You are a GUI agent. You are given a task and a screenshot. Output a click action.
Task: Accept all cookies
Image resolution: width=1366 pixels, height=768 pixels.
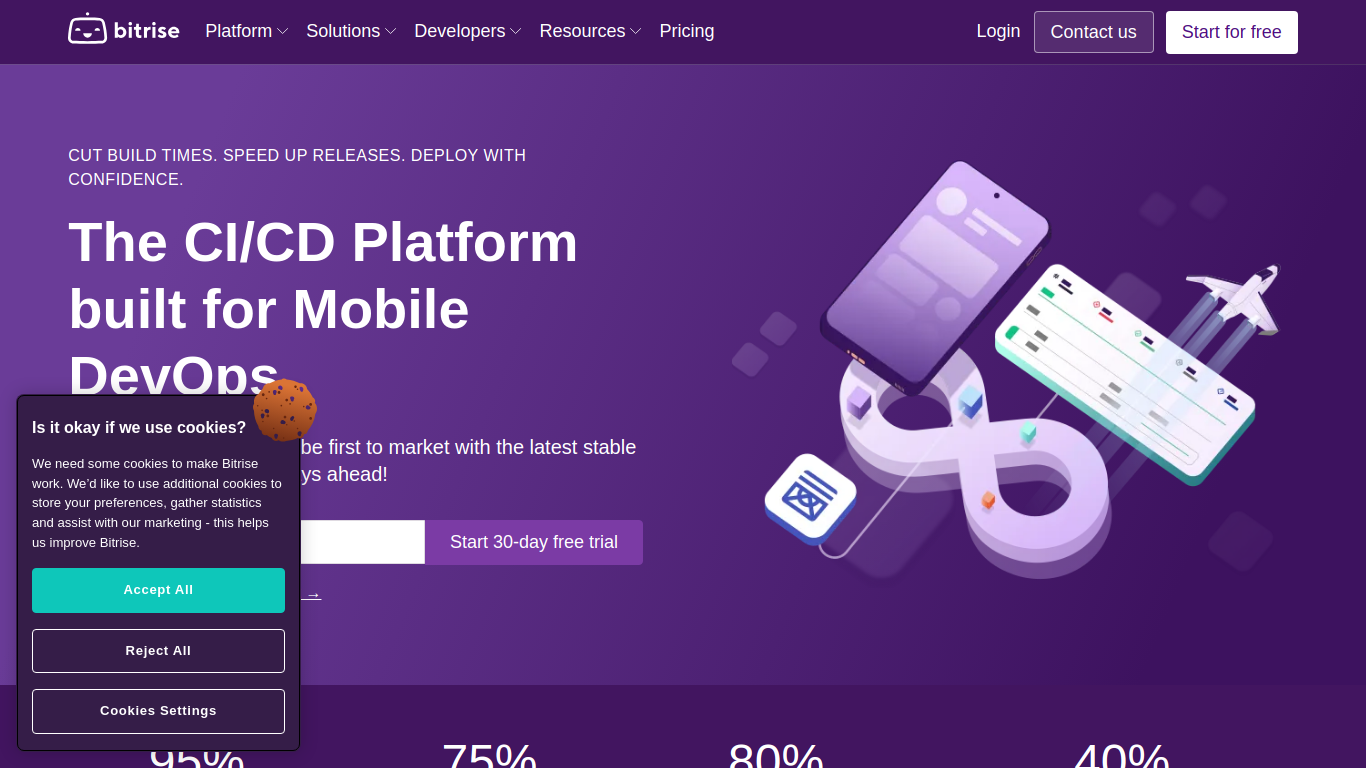158,590
